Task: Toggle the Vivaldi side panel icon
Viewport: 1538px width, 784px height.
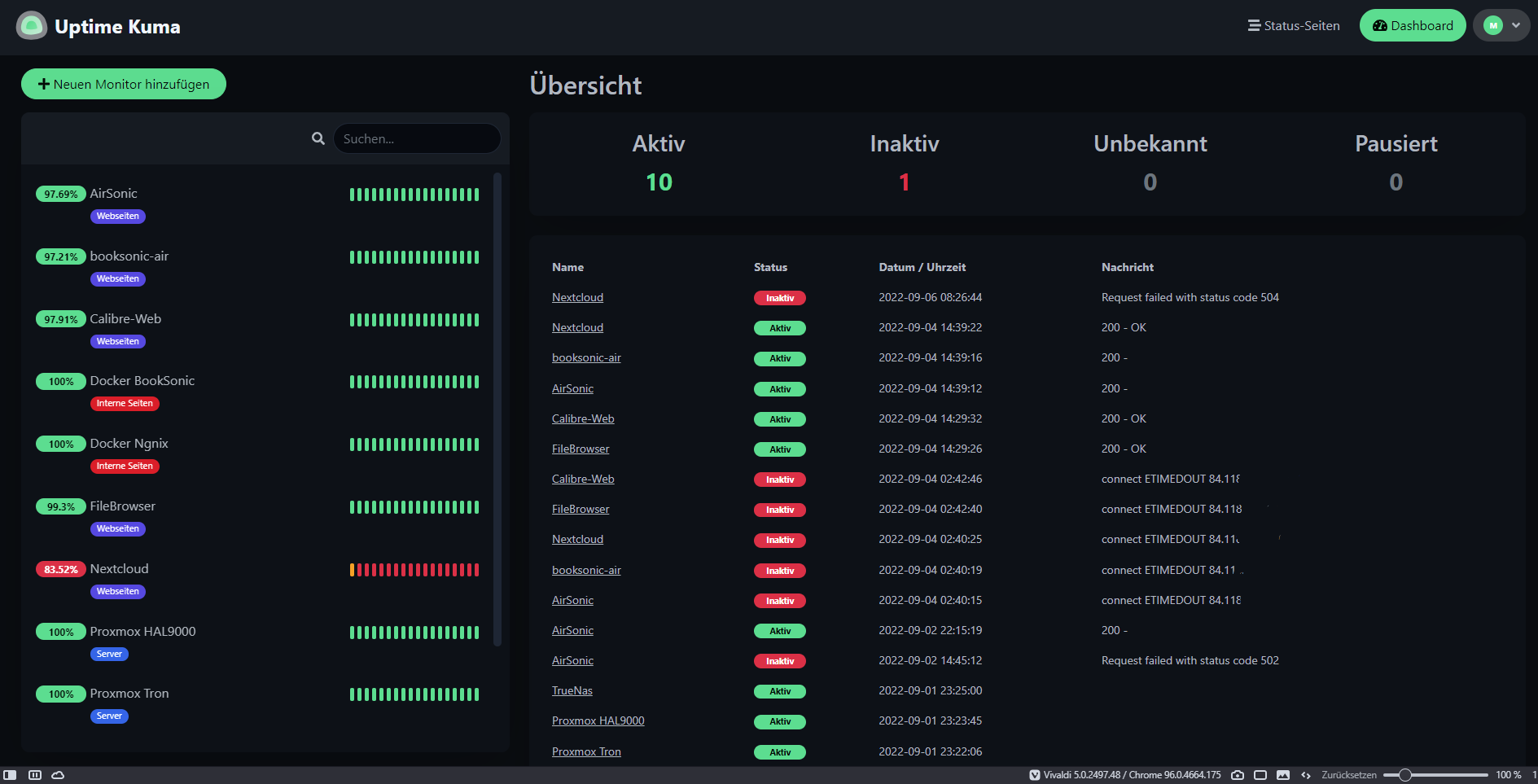Action: tap(10, 775)
